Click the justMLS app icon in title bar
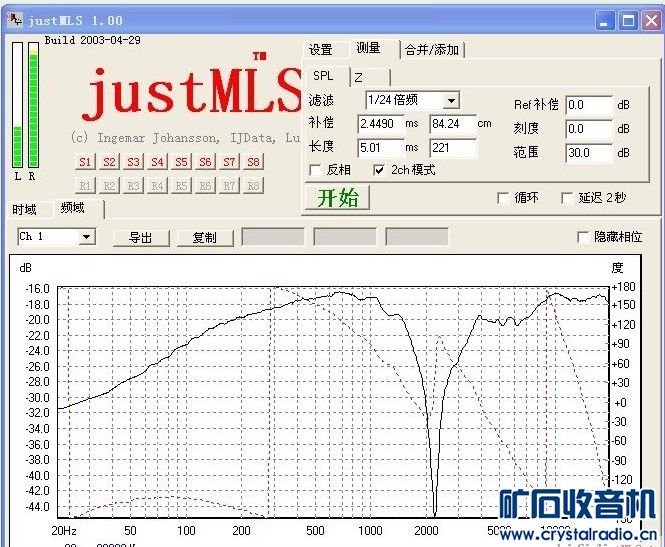 (15, 20)
